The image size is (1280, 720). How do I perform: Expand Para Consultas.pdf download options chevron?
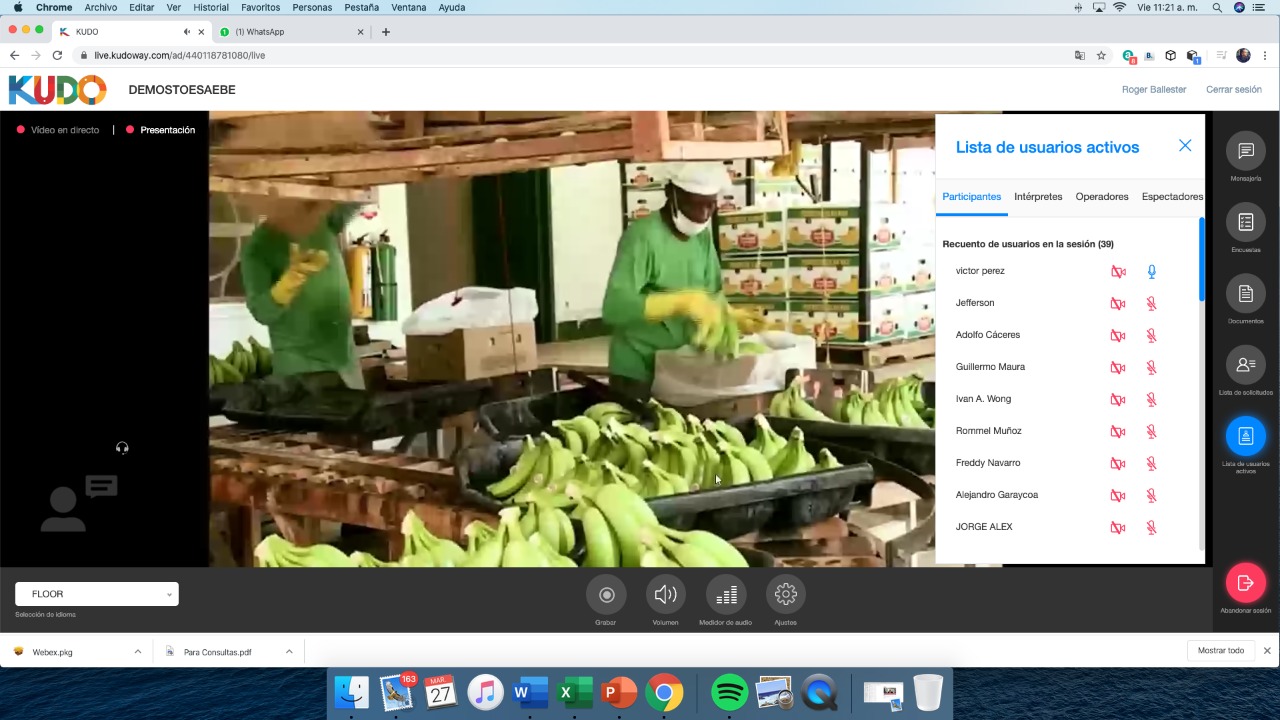pos(289,652)
